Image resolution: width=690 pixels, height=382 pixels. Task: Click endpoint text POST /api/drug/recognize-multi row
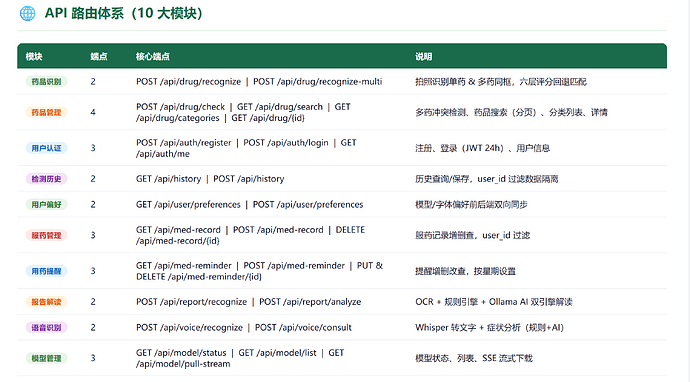[x=318, y=81]
